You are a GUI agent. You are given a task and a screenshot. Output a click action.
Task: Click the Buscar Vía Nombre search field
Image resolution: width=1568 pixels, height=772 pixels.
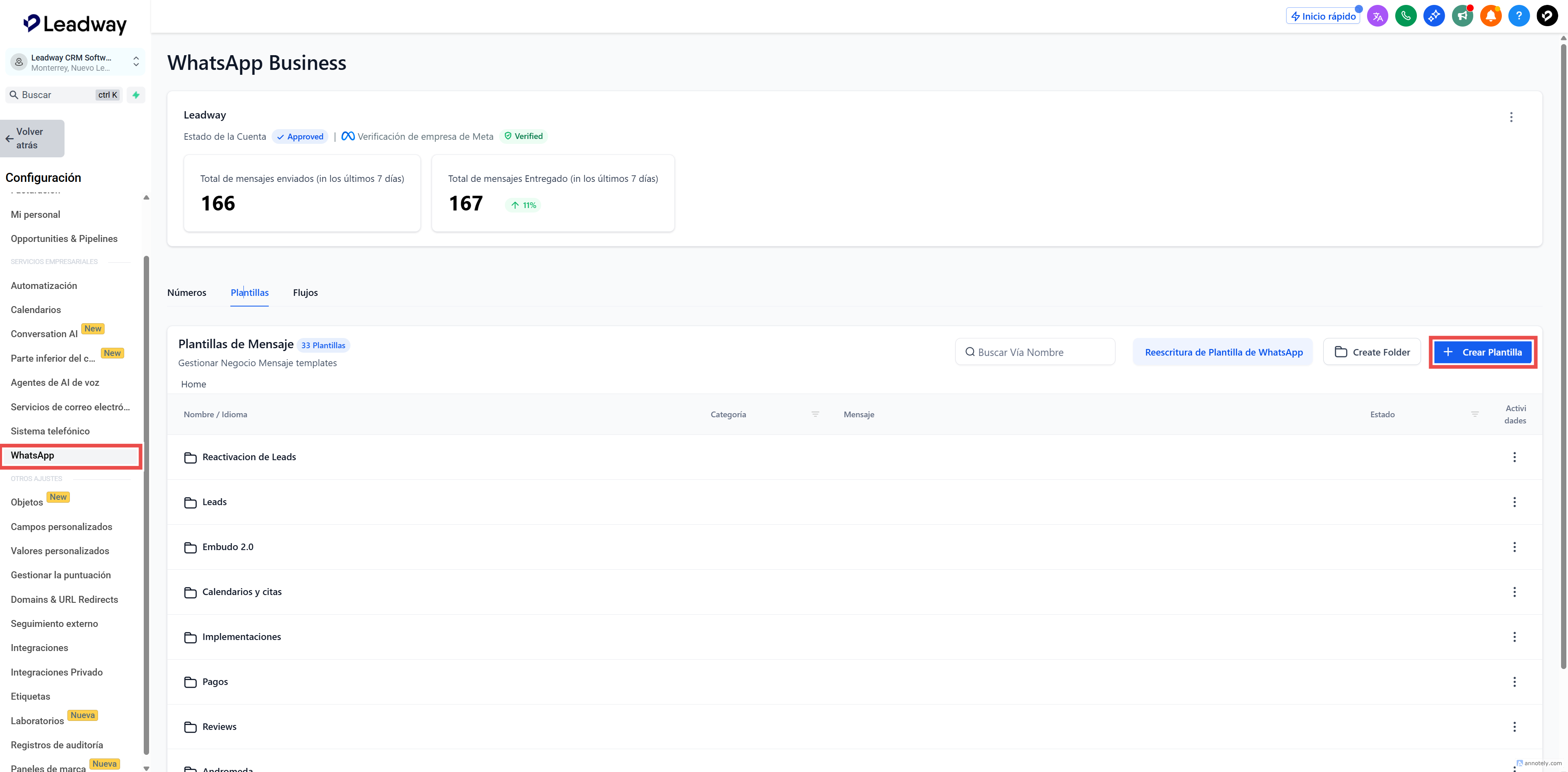pos(1035,352)
